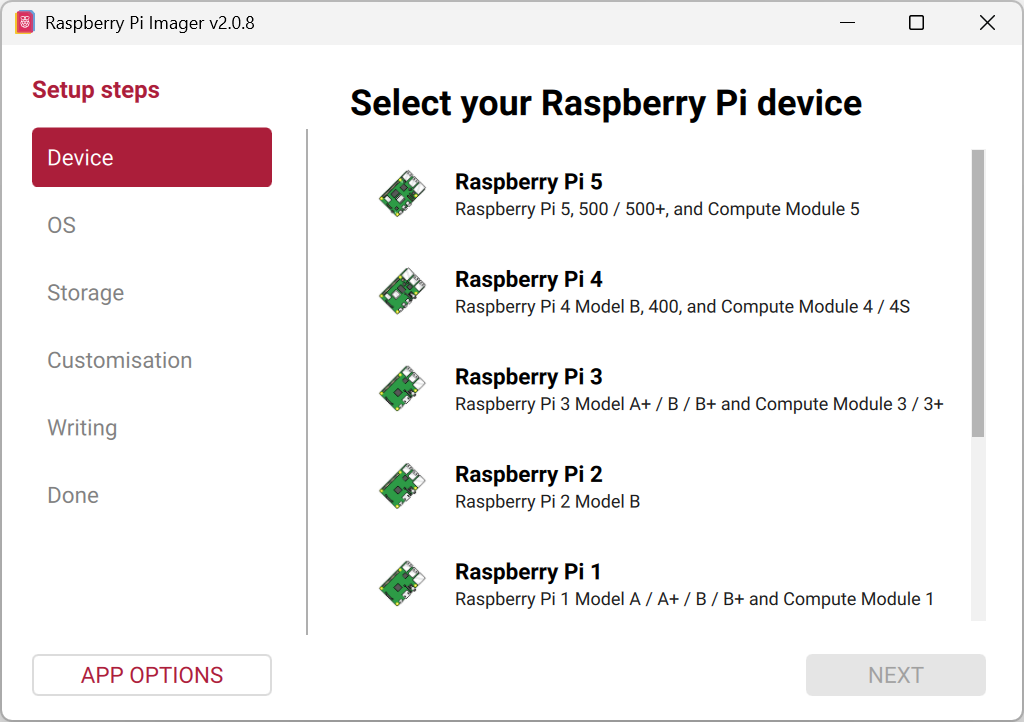1024x722 pixels.
Task: Click the Raspberry Pi 2 board icon
Action: click(x=402, y=486)
